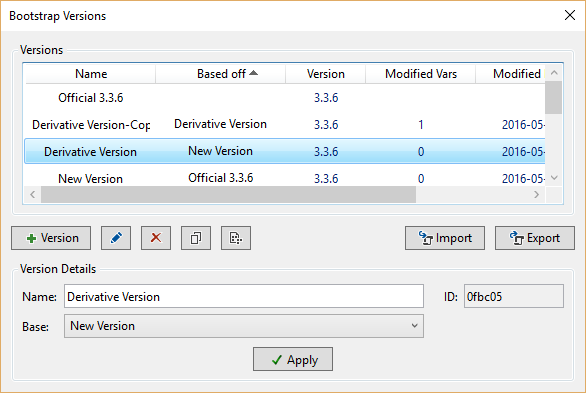Click Modified Vars value 1

tap(421, 125)
